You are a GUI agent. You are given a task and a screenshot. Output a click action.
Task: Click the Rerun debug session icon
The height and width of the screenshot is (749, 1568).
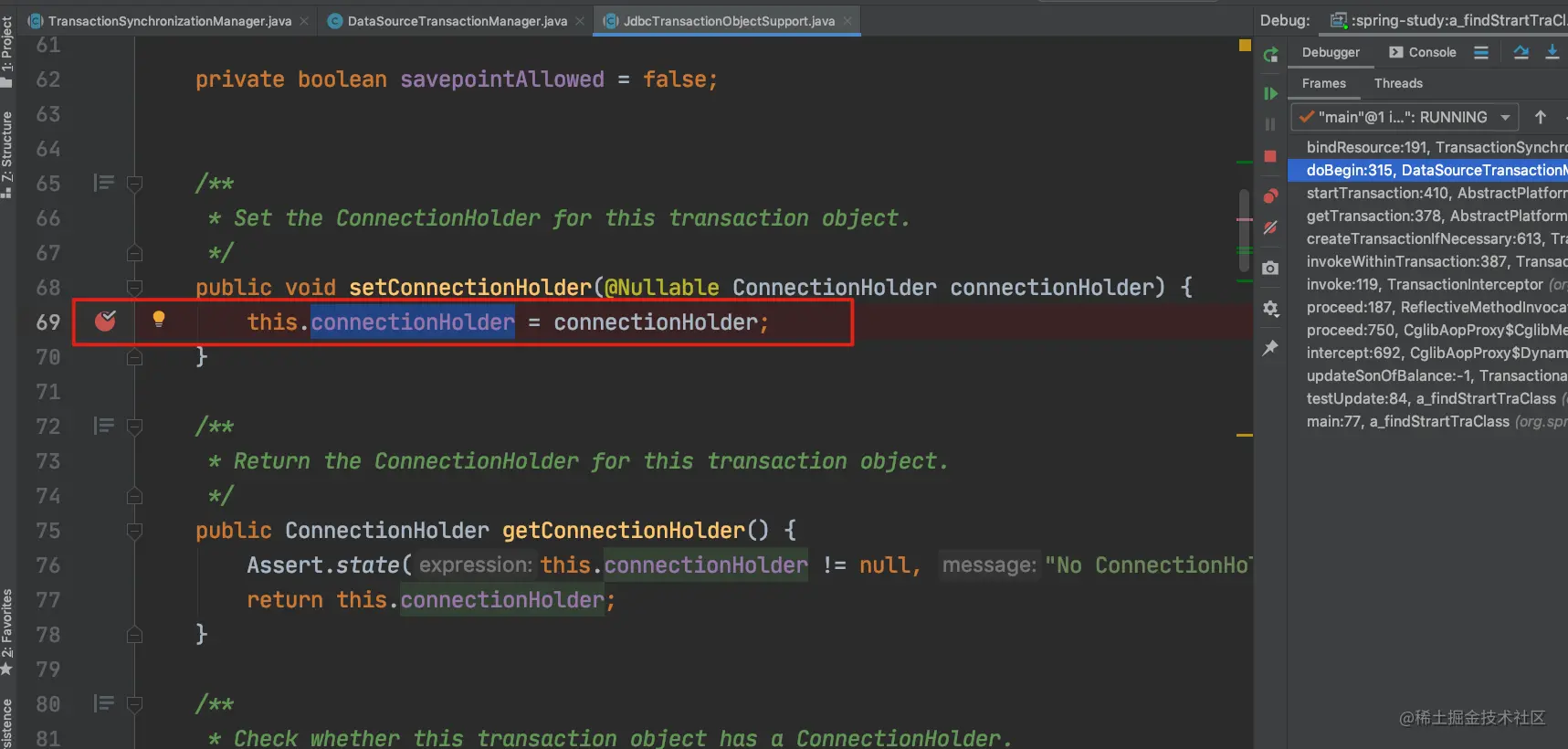pyautogui.click(x=1270, y=55)
